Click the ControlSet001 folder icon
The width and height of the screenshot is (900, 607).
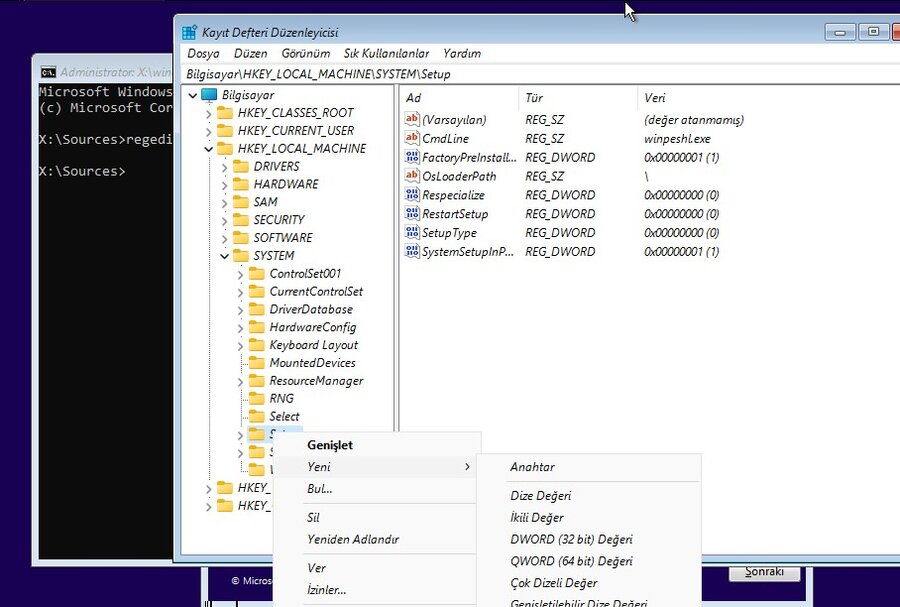click(x=257, y=274)
